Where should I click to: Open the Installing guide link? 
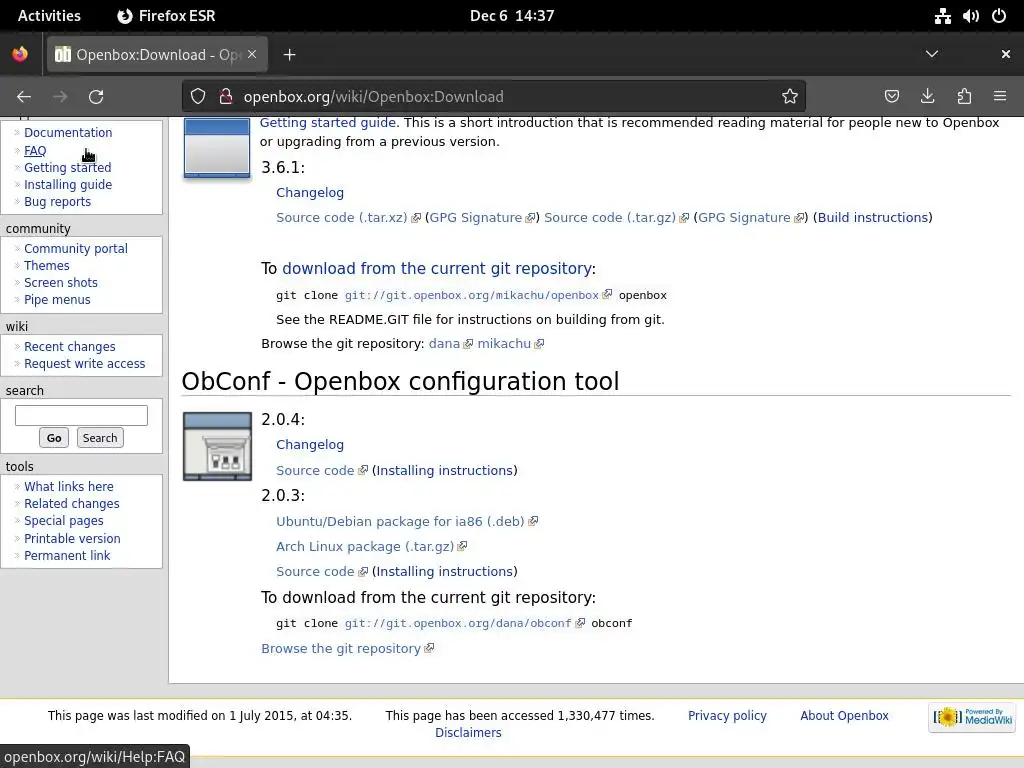68,185
